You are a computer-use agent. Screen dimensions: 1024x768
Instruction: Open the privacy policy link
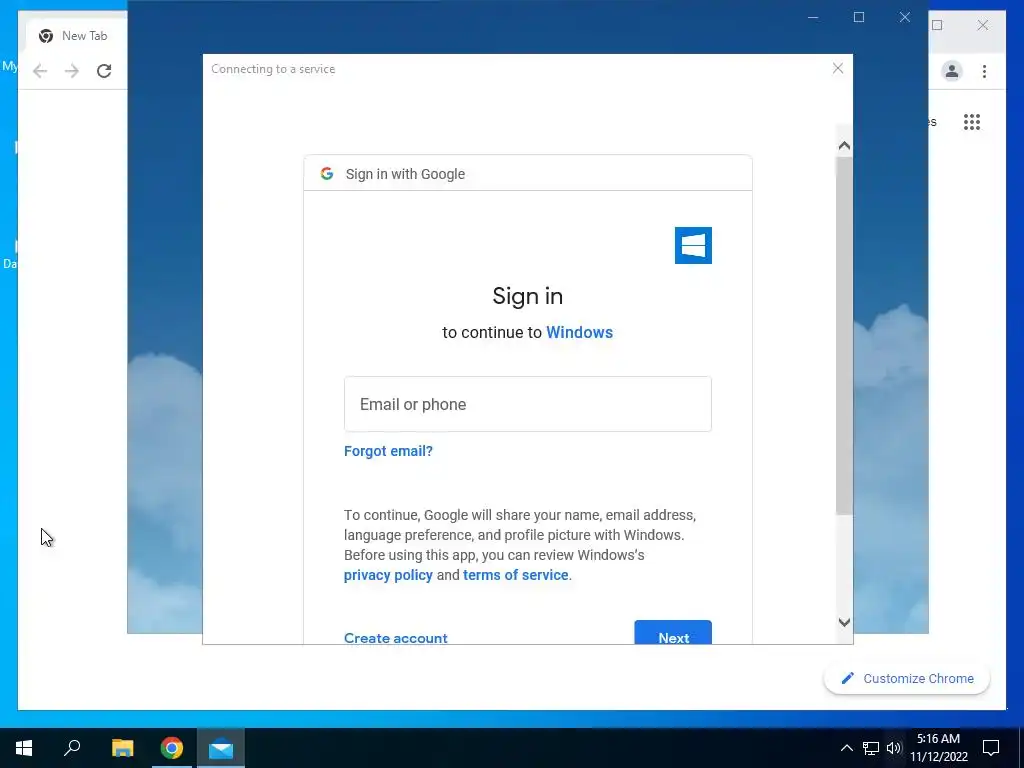(x=388, y=575)
